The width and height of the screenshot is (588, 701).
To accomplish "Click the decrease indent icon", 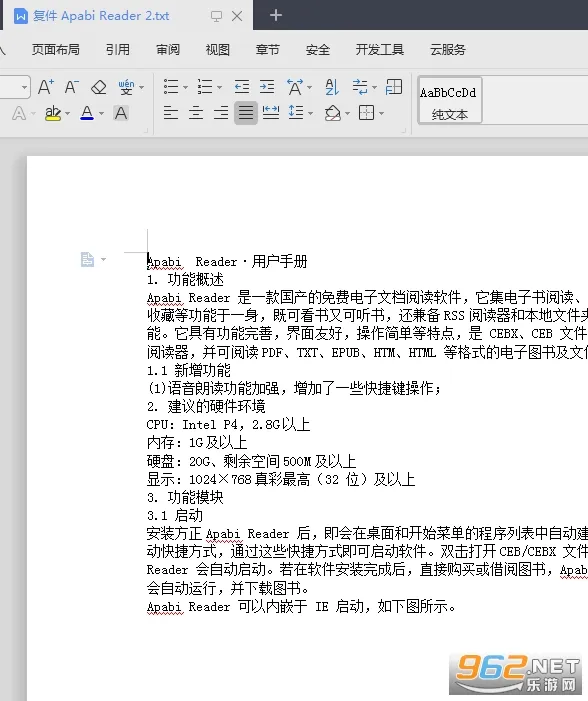I will pos(242,87).
